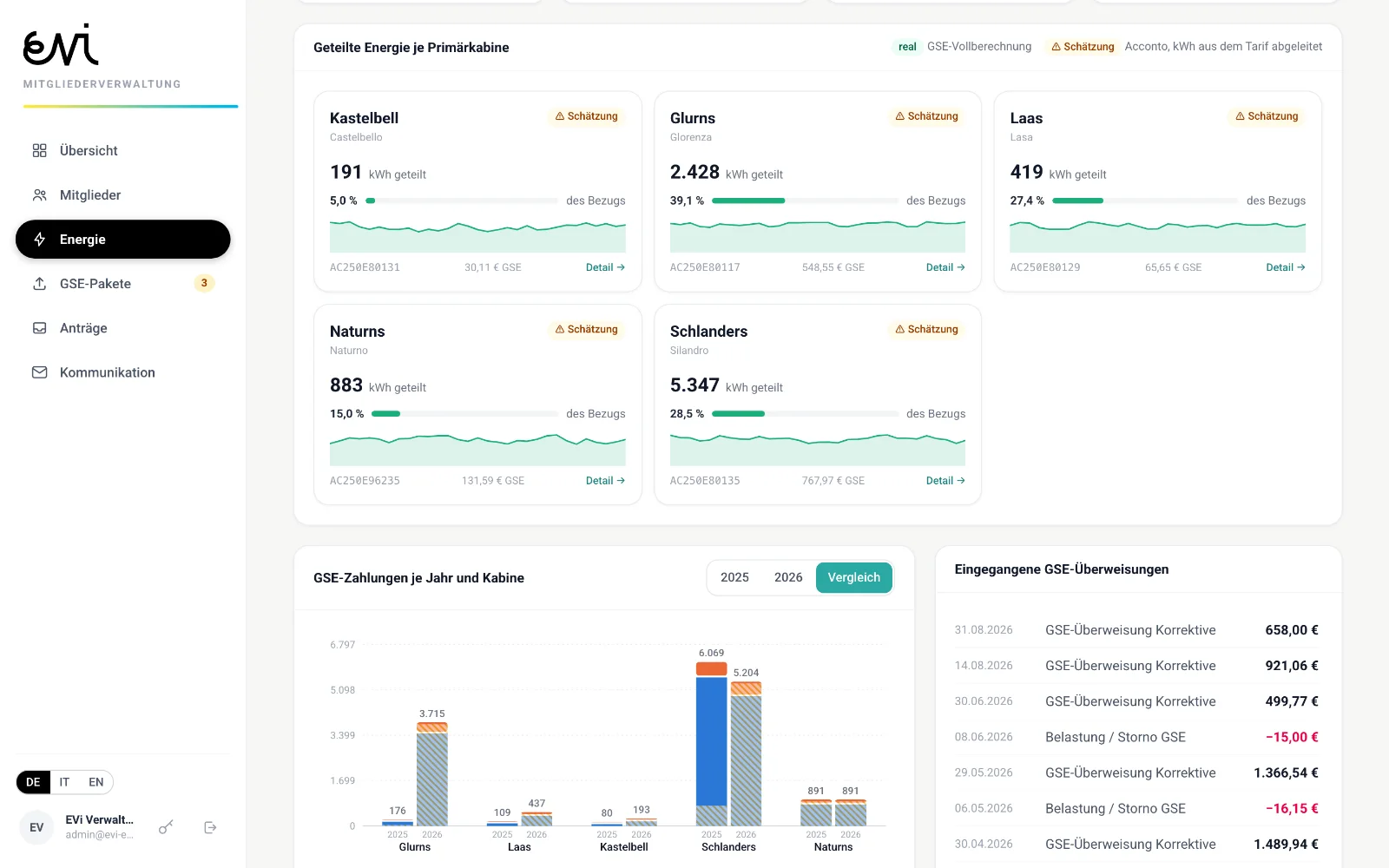
Task: Open the Kommunikation menu item
Action: click(x=122, y=372)
